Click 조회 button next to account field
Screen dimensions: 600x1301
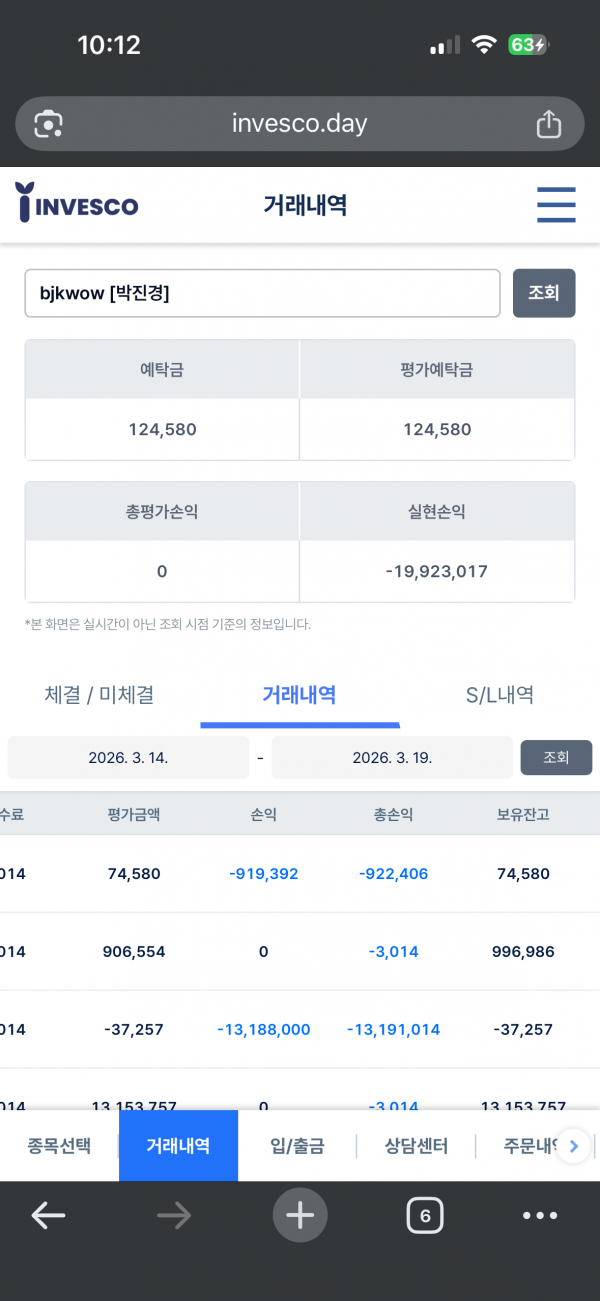pos(544,293)
